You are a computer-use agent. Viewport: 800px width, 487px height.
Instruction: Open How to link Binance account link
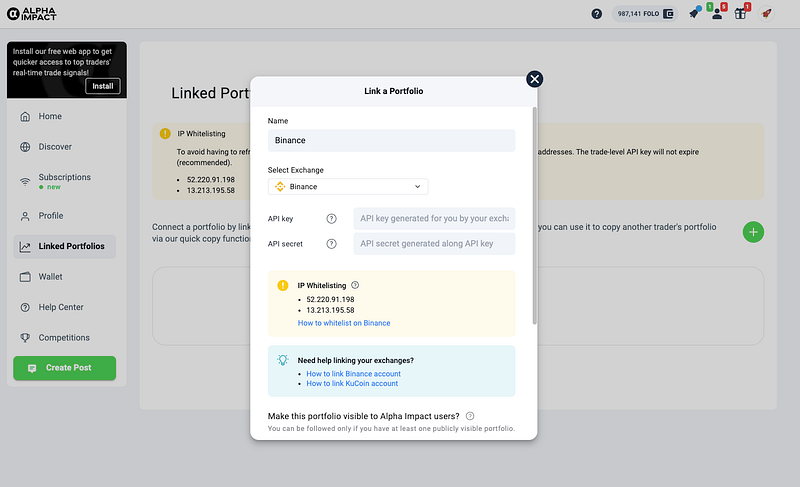point(354,374)
